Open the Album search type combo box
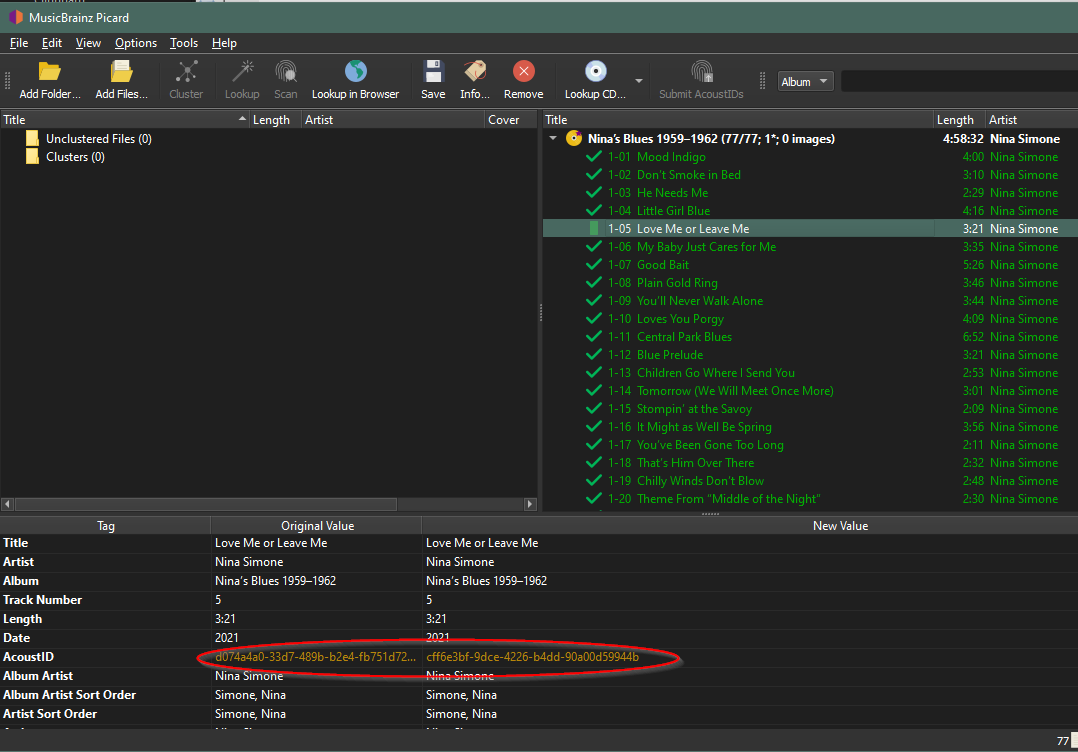Viewport: 1078px width, 752px height. click(805, 82)
